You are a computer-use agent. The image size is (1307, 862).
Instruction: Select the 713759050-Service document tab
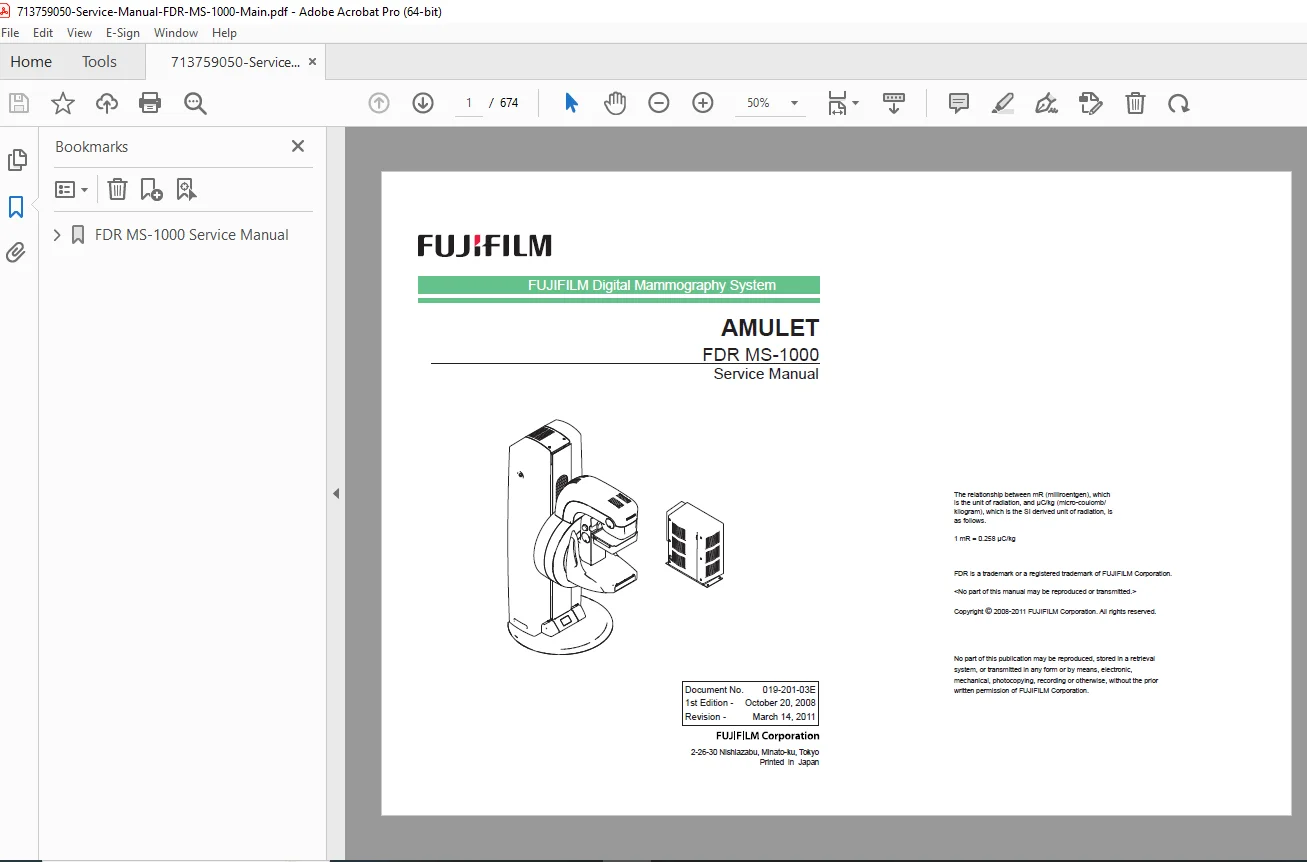235,62
